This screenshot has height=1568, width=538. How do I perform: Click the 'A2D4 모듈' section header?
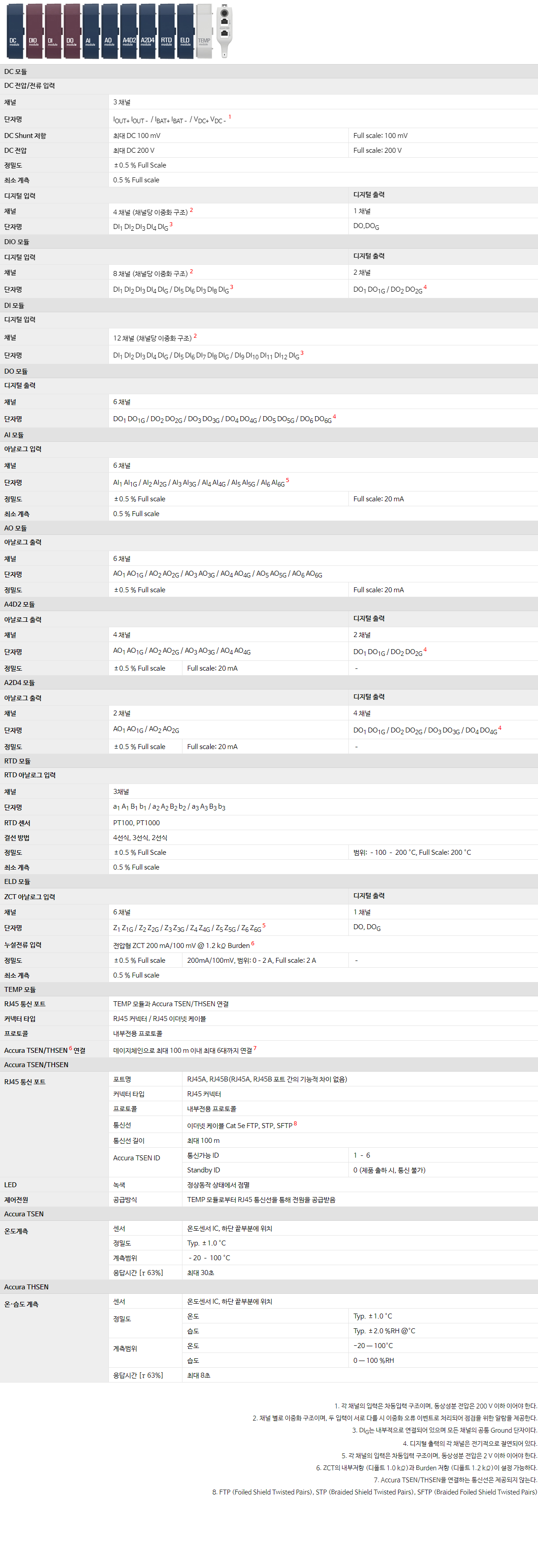(269, 683)
